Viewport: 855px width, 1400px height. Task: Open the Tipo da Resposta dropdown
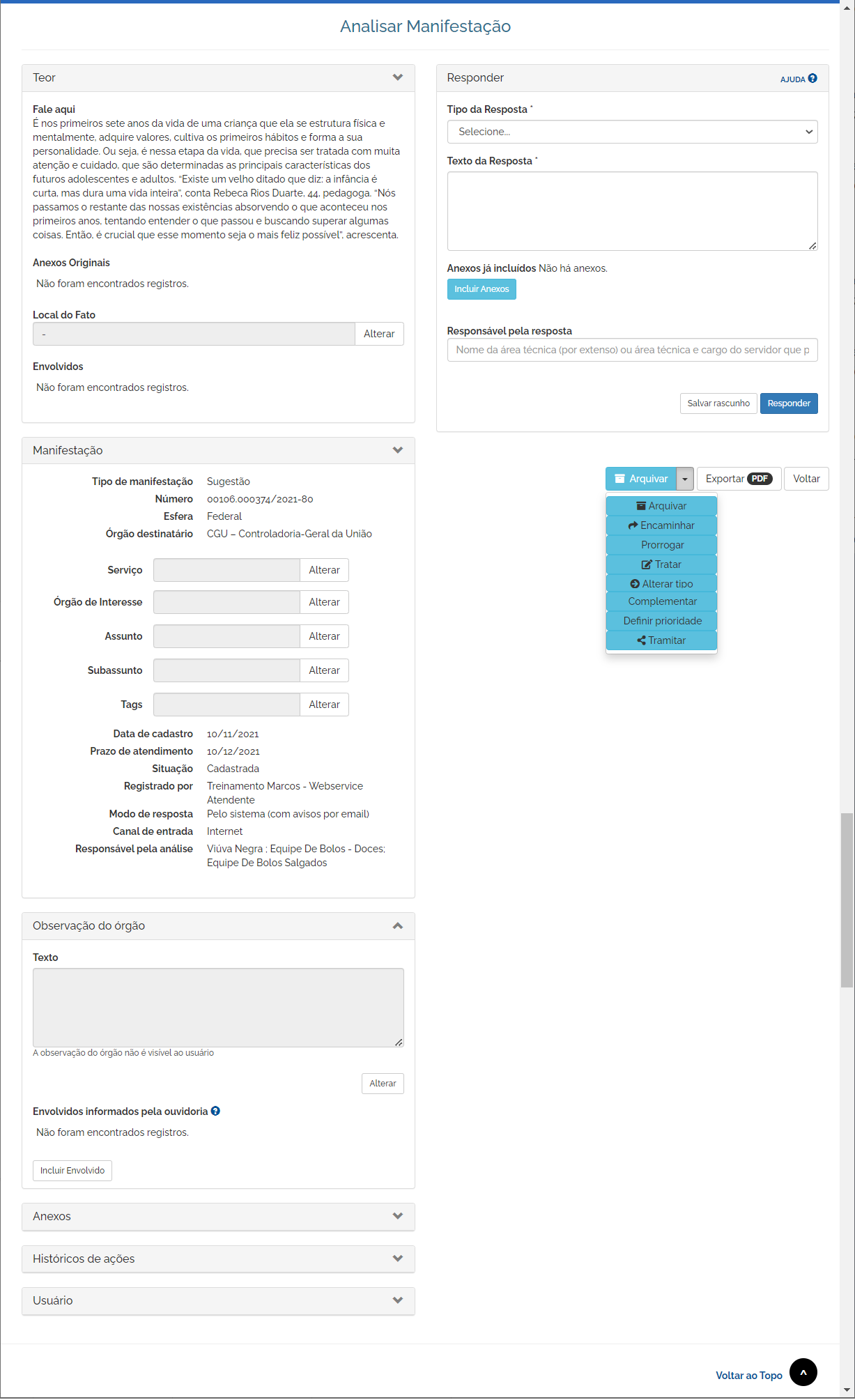632,132
